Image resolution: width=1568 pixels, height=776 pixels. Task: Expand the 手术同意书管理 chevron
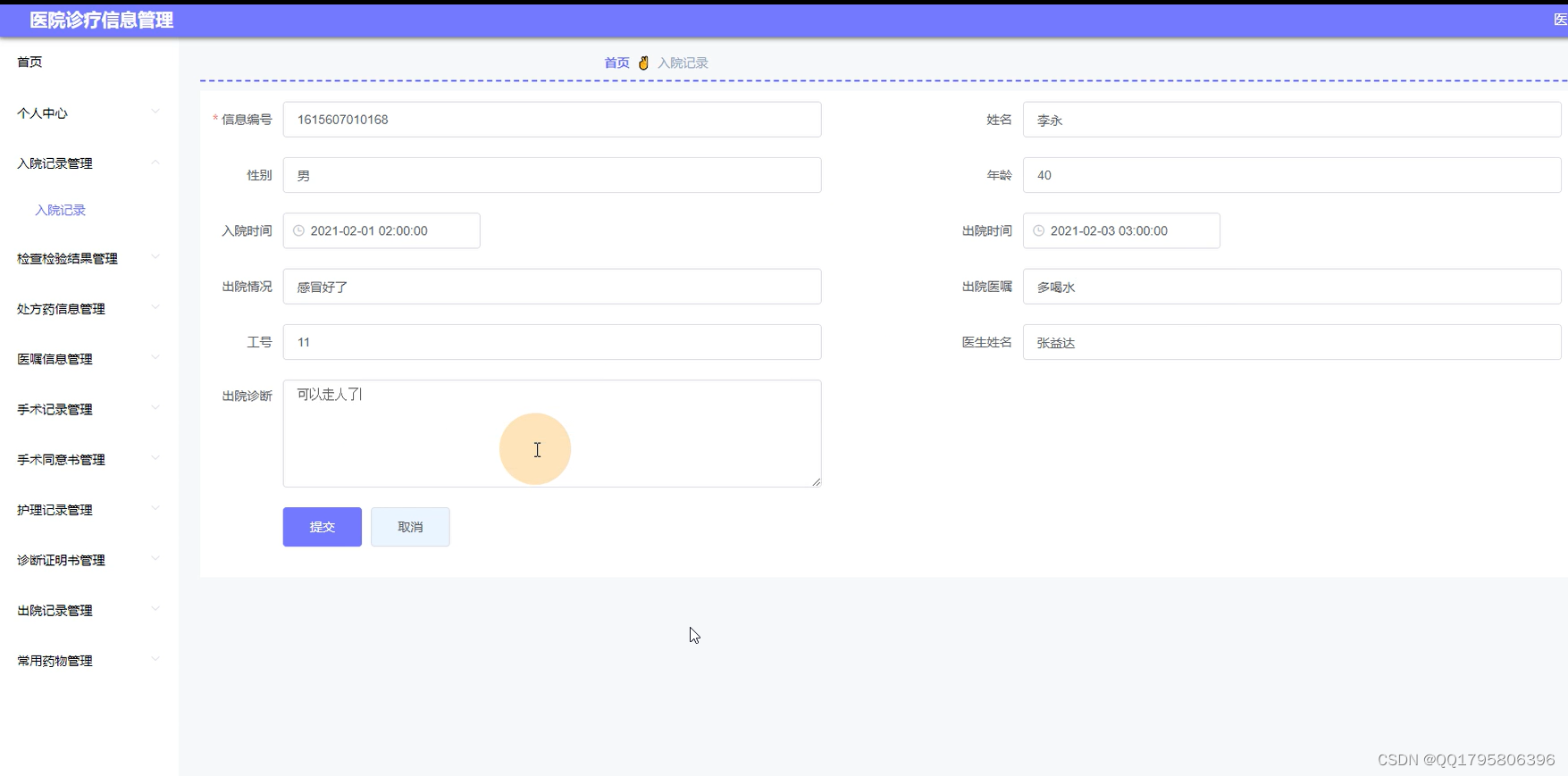pyautogui.click(x=155, y=458)
